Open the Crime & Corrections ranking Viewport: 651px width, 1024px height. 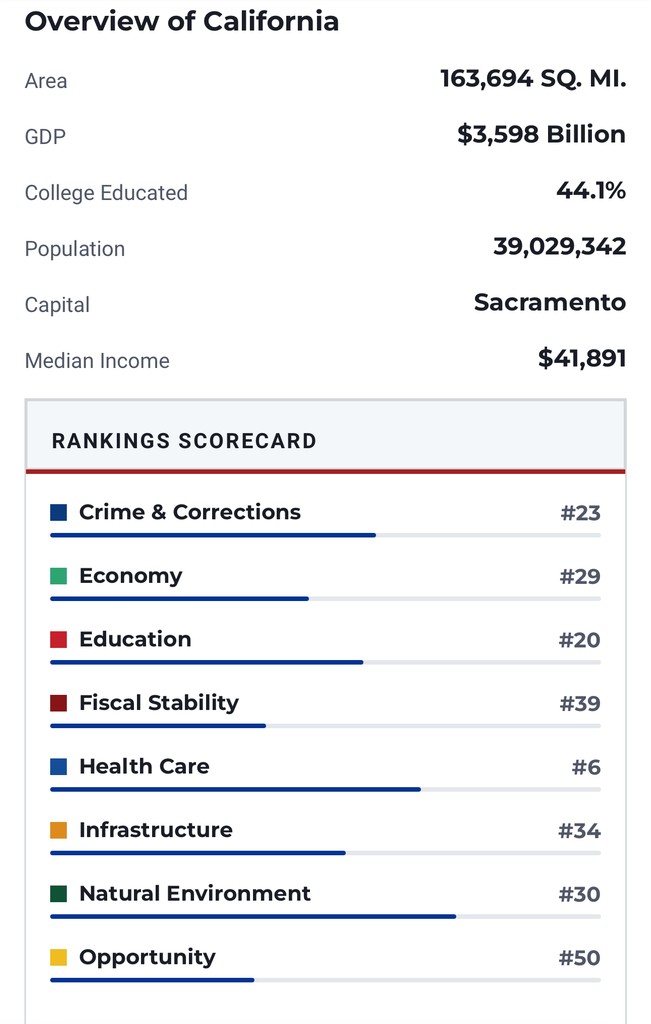(x=190, y=512)
